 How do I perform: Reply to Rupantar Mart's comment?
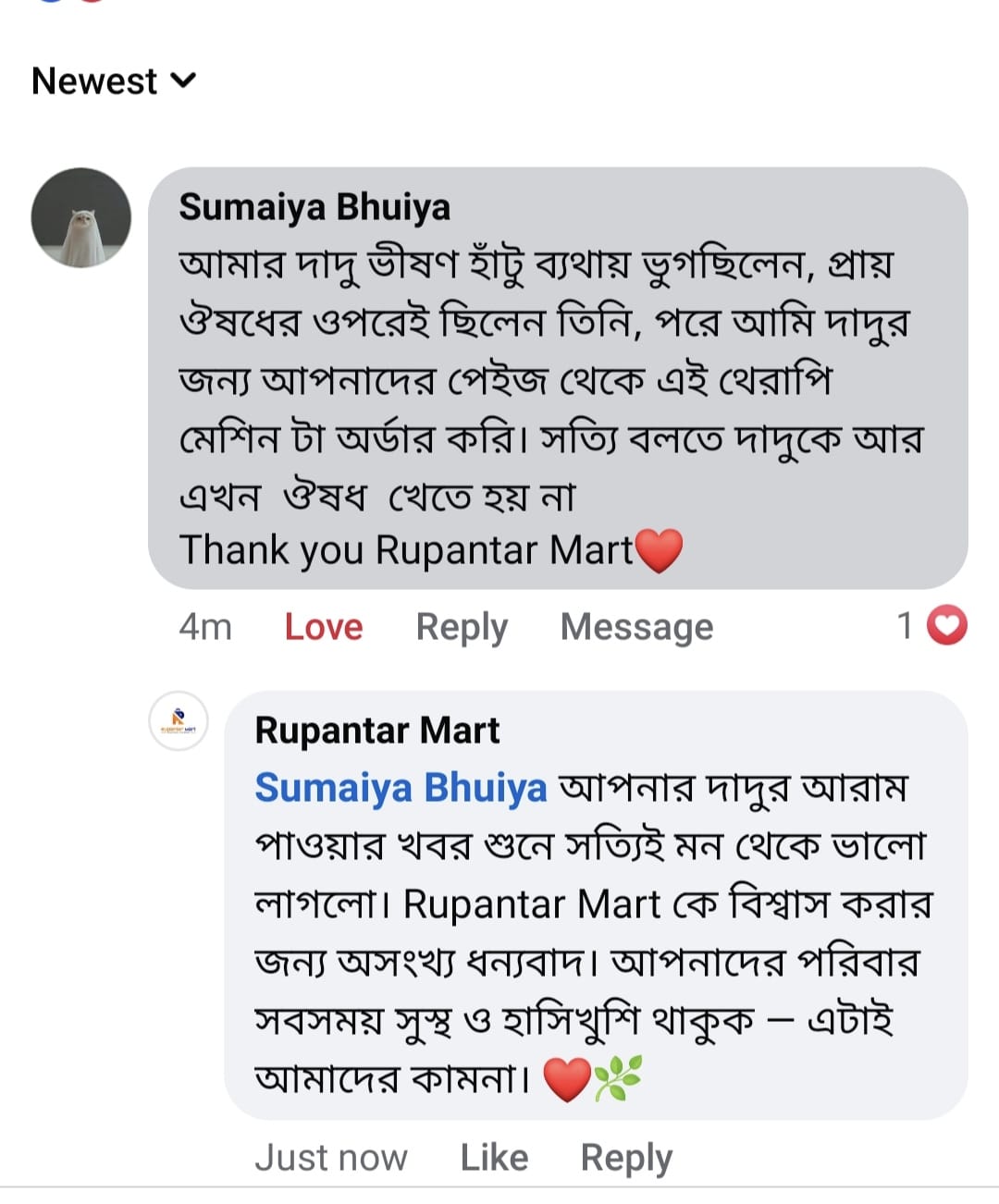tap(626, 1158)
